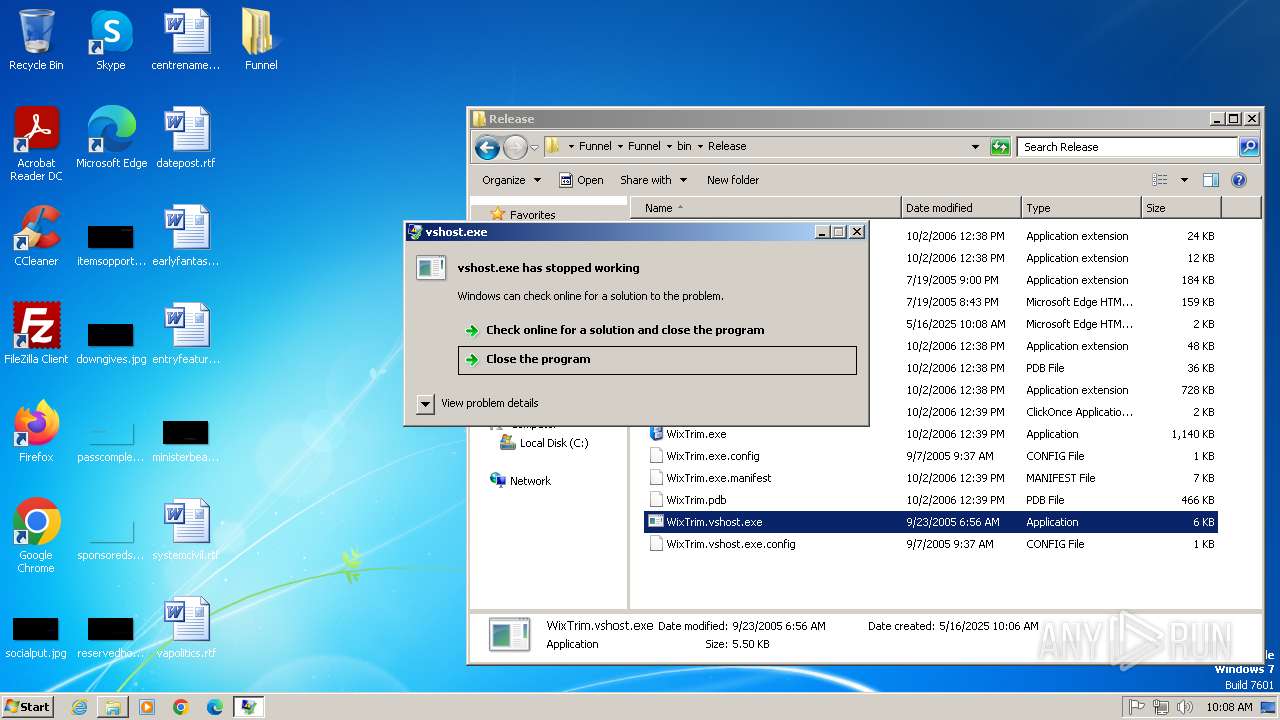Open earlyfantas document on desktop
The height and width of the screenshot is (720, 1280).
click(x=186, y=236)
